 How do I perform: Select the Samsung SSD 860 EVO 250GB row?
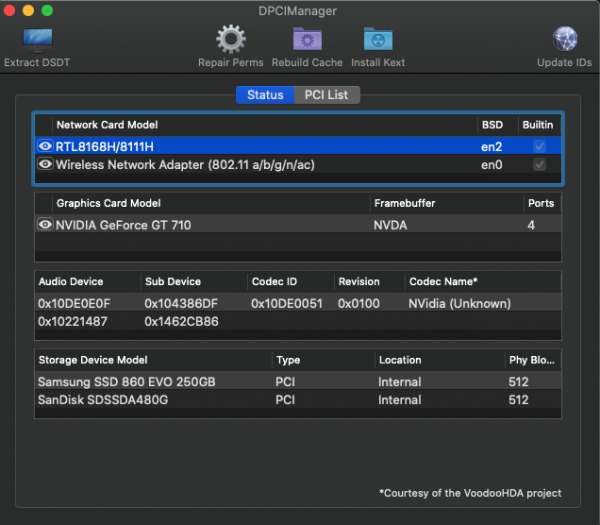tap(126, 381)
